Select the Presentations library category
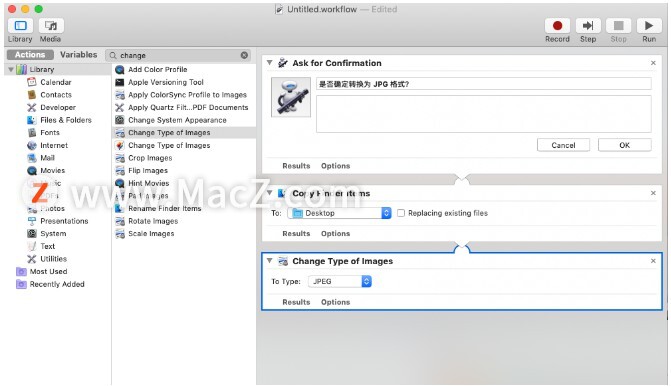The height and width of the screenshot is (386, 671). [x=64, y=221]
